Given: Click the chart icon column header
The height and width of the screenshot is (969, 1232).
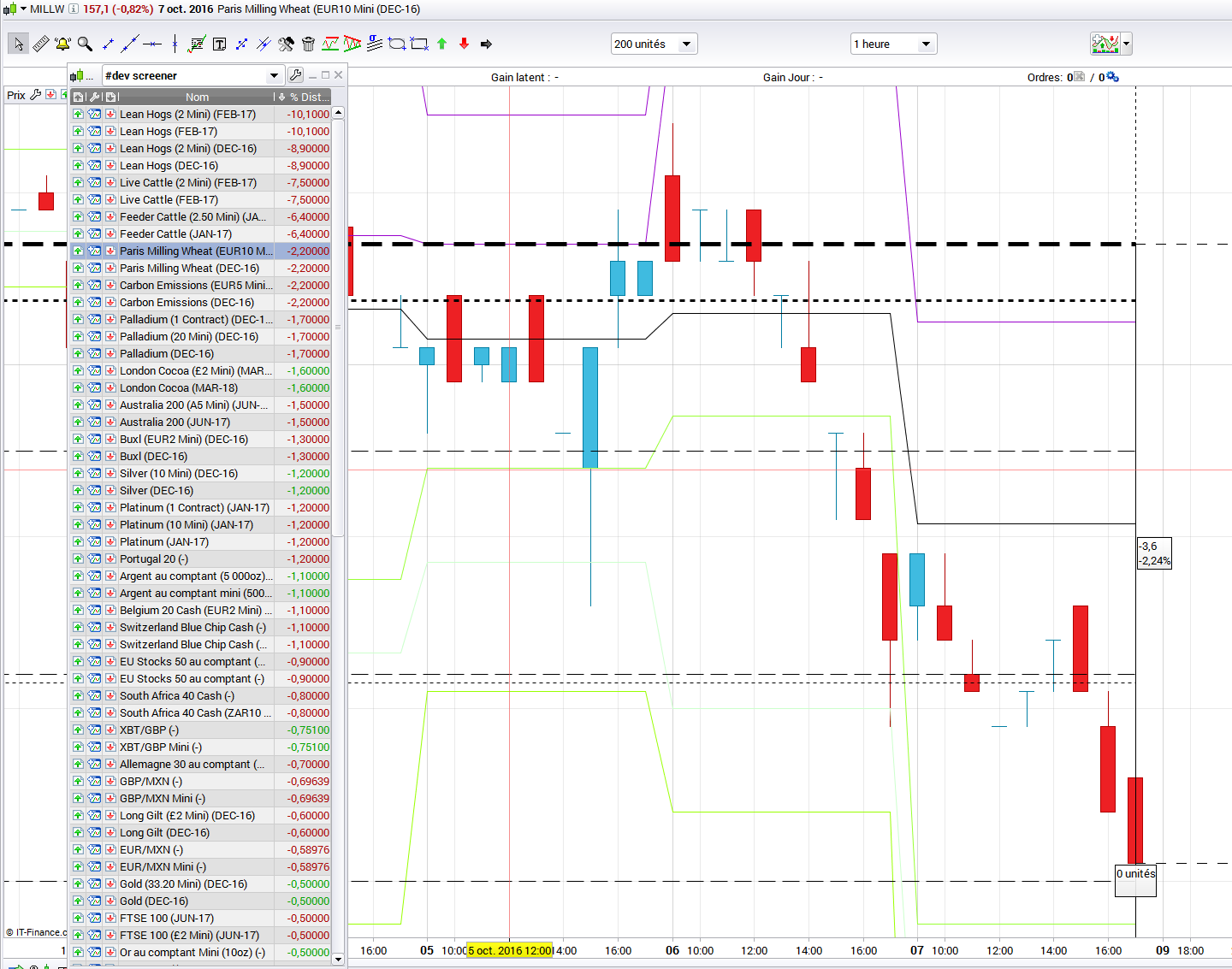Looking at the screenshot, I should (78, 97).
